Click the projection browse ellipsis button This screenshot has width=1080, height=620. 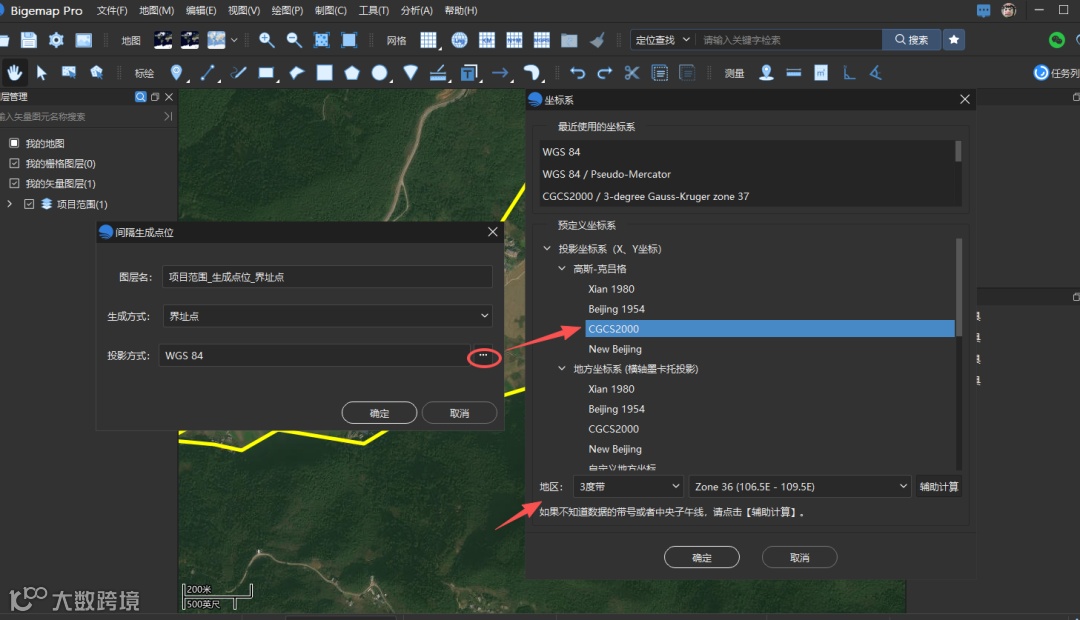(x=484, y=355)
